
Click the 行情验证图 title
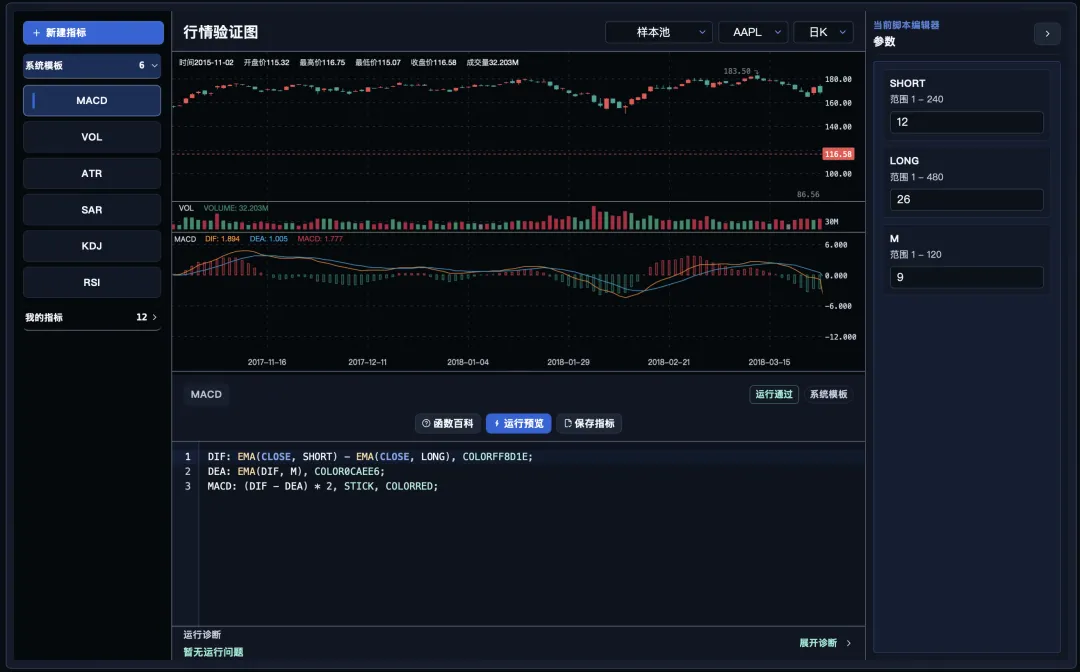(x=220, y=32)
